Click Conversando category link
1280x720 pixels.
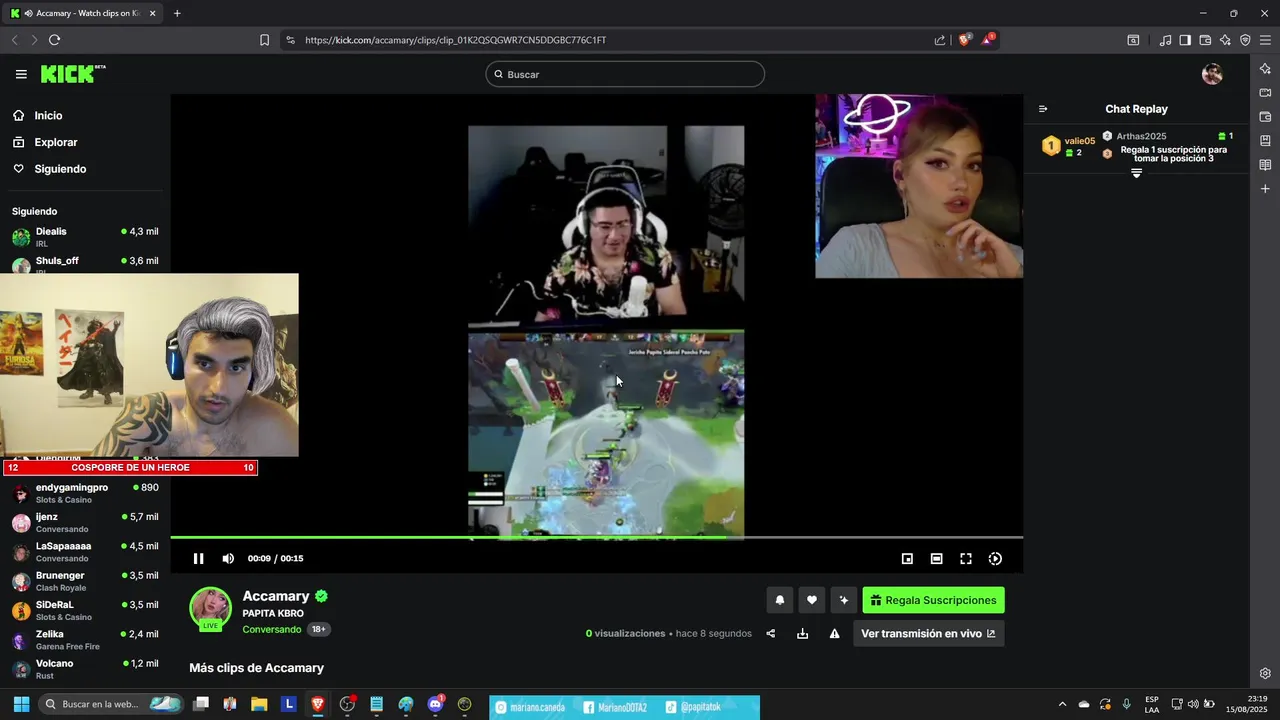272,629
